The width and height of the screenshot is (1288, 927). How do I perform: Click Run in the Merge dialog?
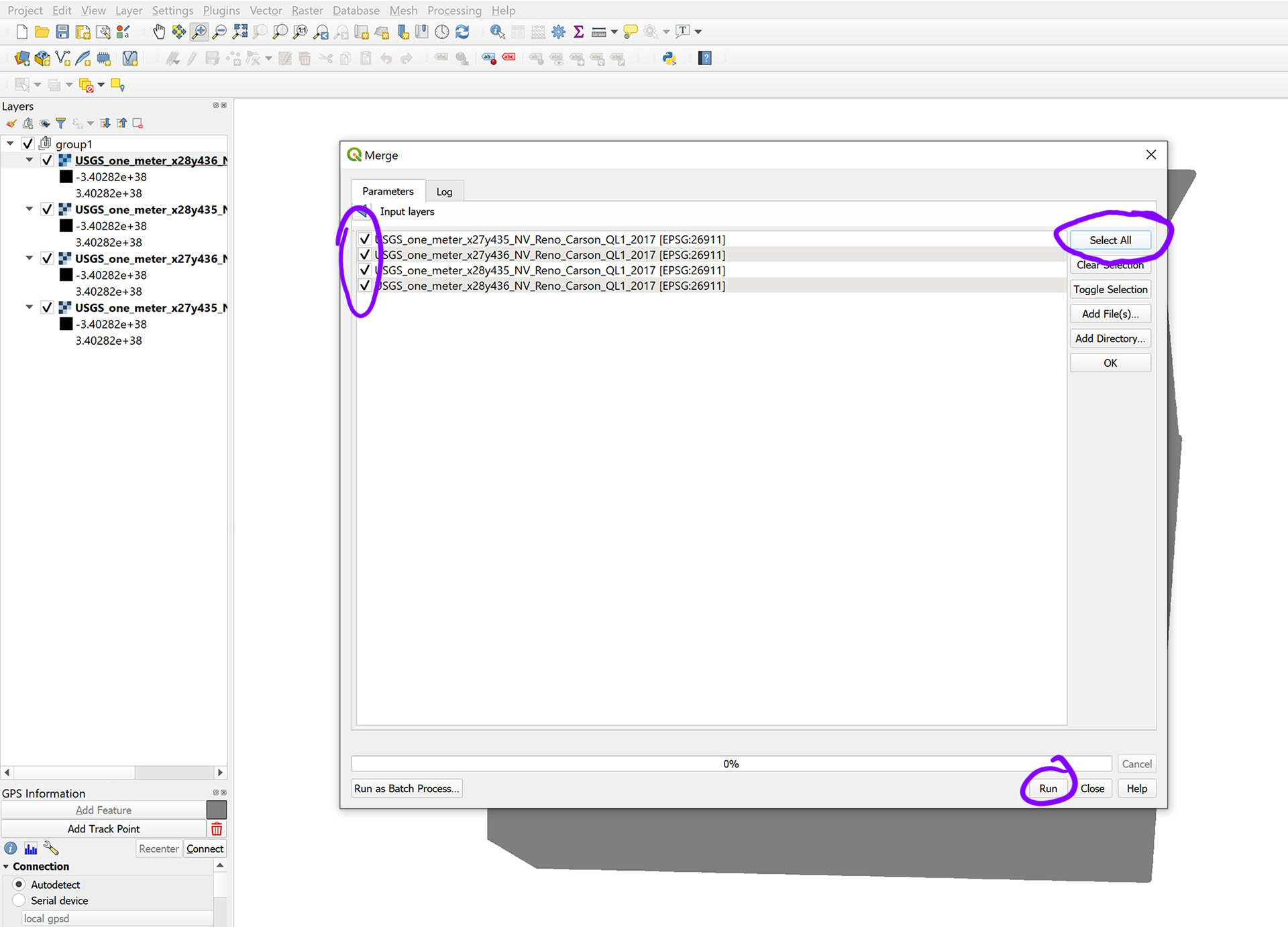coord(1048,789)
